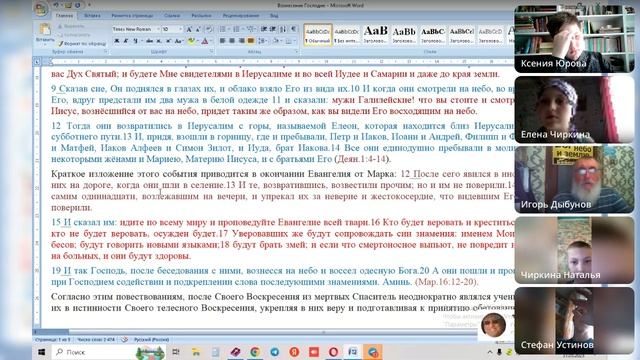Undo the last action in Quick Access

(x=56, y=5)
